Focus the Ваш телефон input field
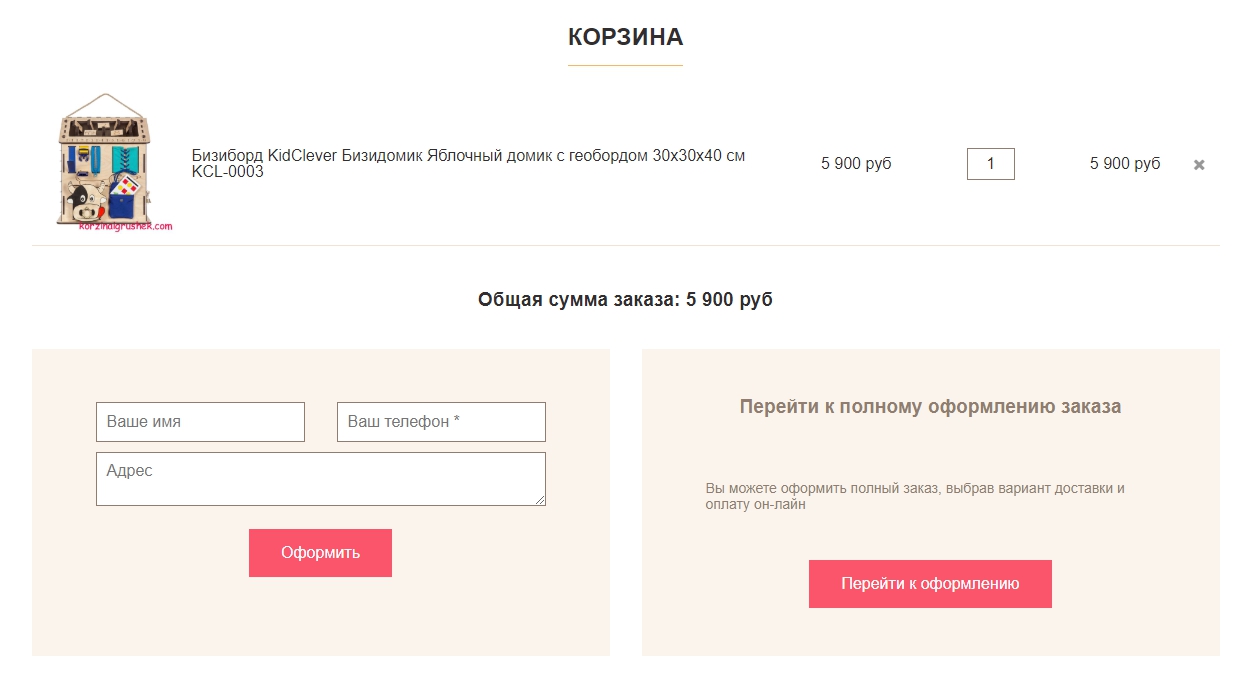Screen dimensions: 1250x683 [441, 422]
